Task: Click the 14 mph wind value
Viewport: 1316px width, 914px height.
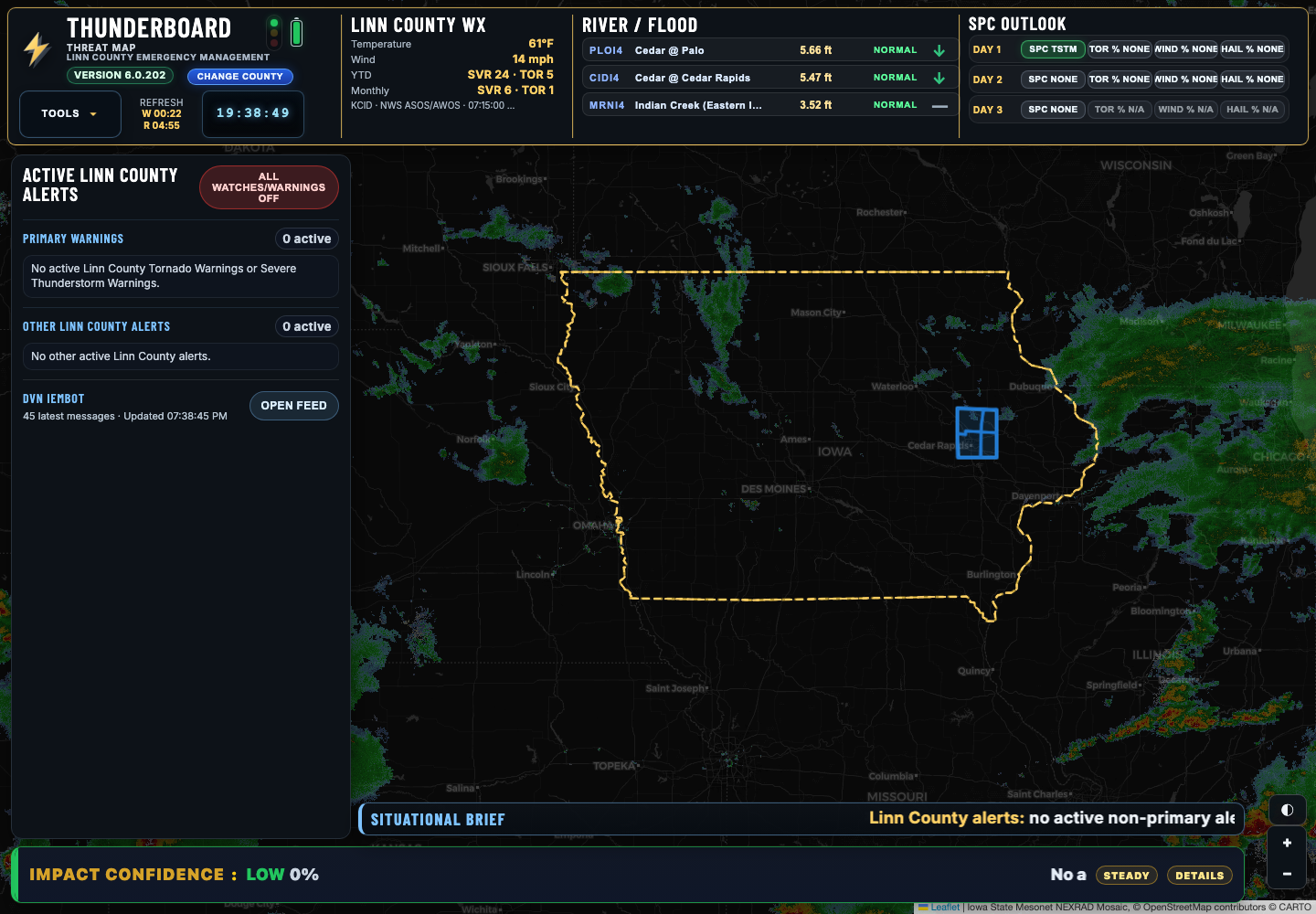Action: pyautogui.click(x=533, y=58)
